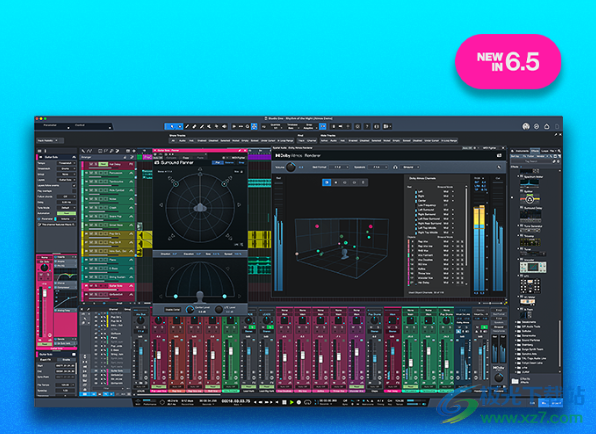
Task: Select the Balance tab in Surround Panner
Action: [229, 163]
